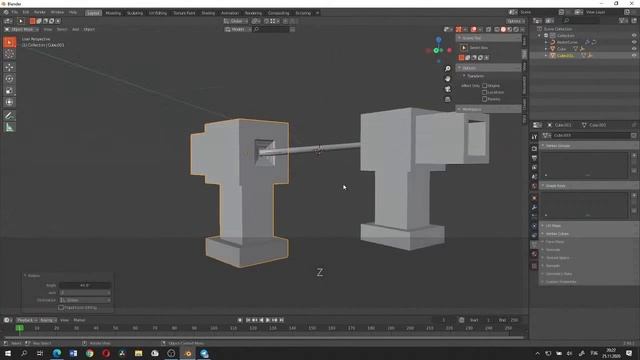Image resolution: width=640 pixels, height=360 pixels.
Task: Open the Keying dropdown in timeline
Action: pos(48,320)
